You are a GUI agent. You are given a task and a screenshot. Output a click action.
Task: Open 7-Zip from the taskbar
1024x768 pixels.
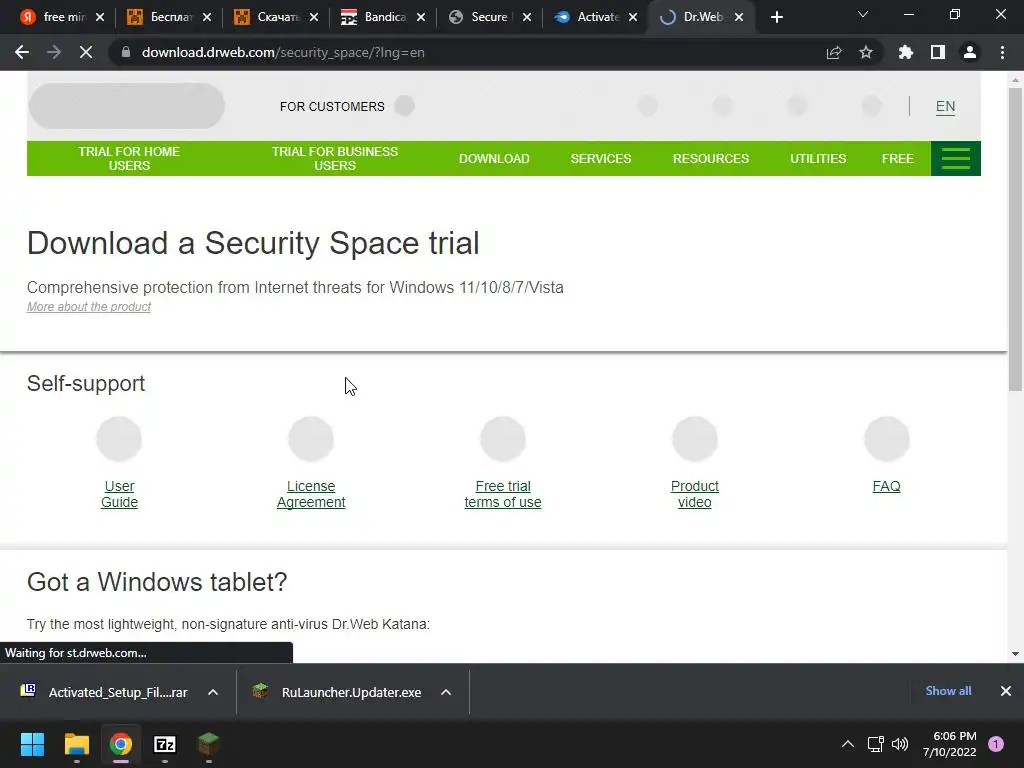coord(165,744)
